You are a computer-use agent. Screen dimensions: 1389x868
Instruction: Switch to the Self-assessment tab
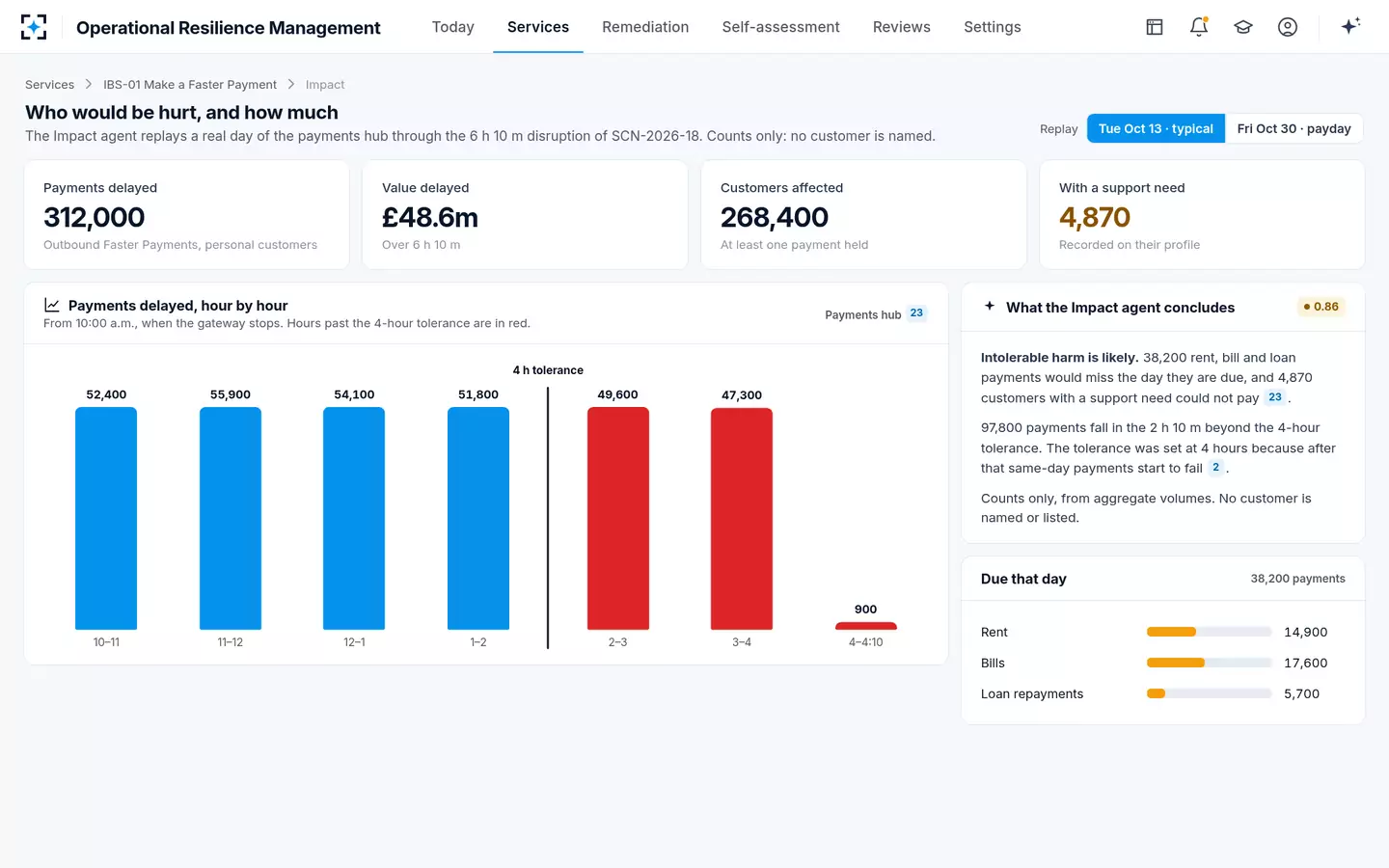(781, 27)
